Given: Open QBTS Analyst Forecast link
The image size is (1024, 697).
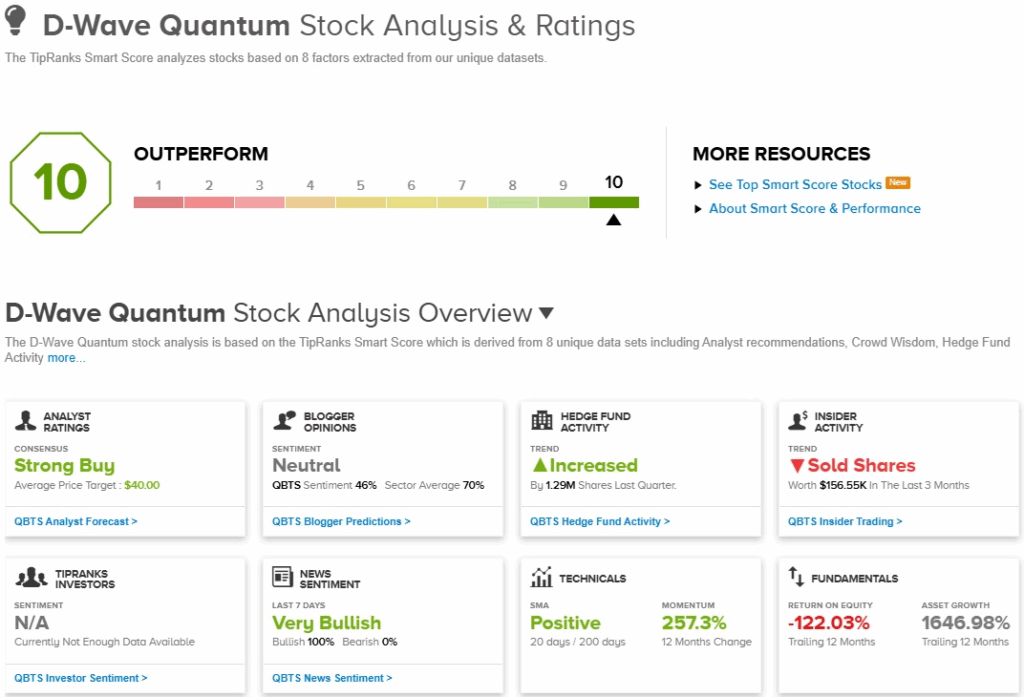Looking at the screenshot, I should click(x=76, y=521).
